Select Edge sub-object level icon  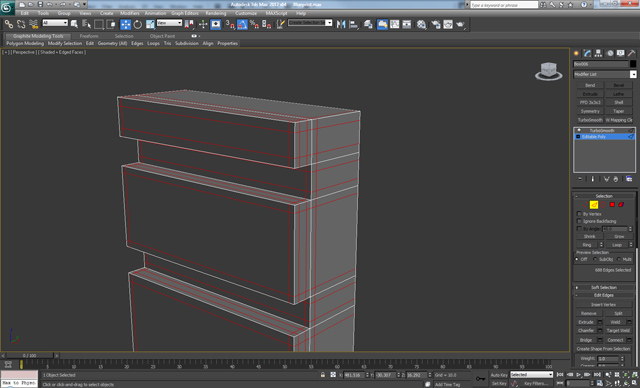pyautogui.click(x=594, y=204)
